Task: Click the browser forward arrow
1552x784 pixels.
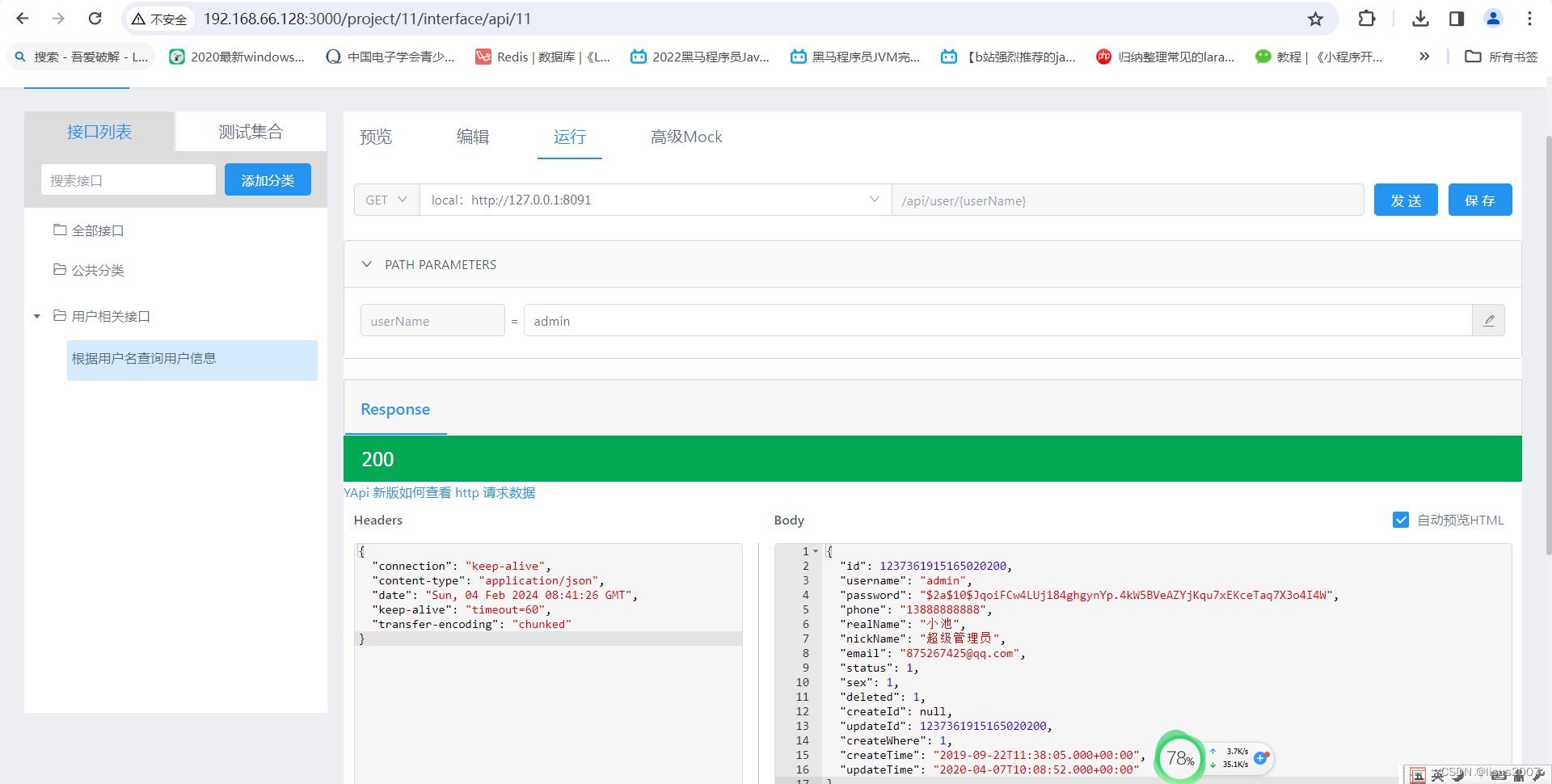Action: point(58,18)
